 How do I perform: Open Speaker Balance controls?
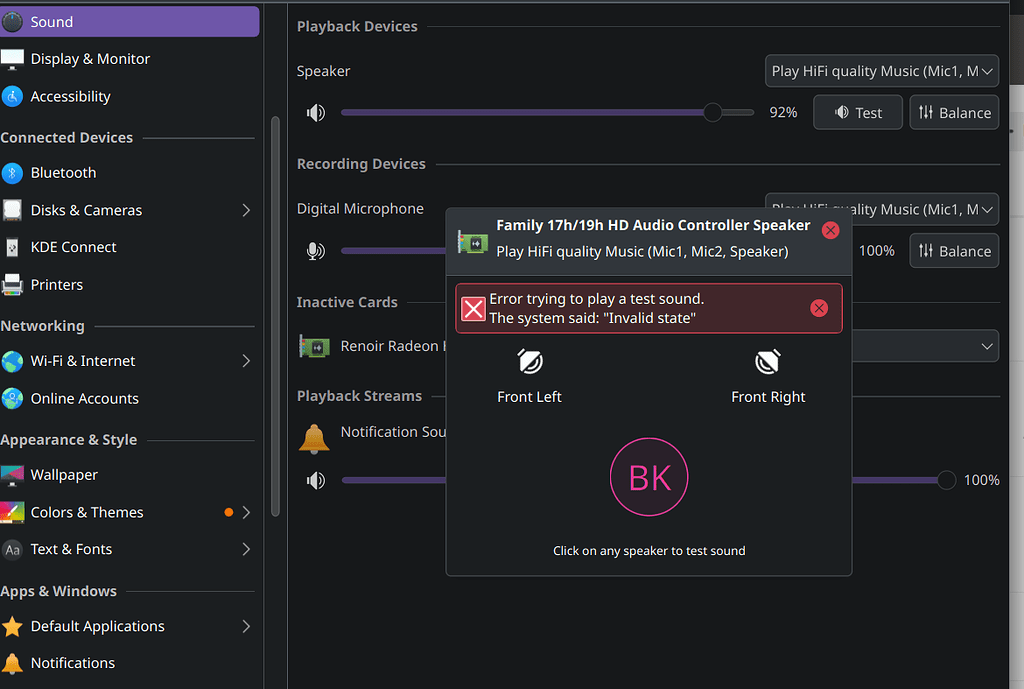pyautogui.click(x=954, y=113)
